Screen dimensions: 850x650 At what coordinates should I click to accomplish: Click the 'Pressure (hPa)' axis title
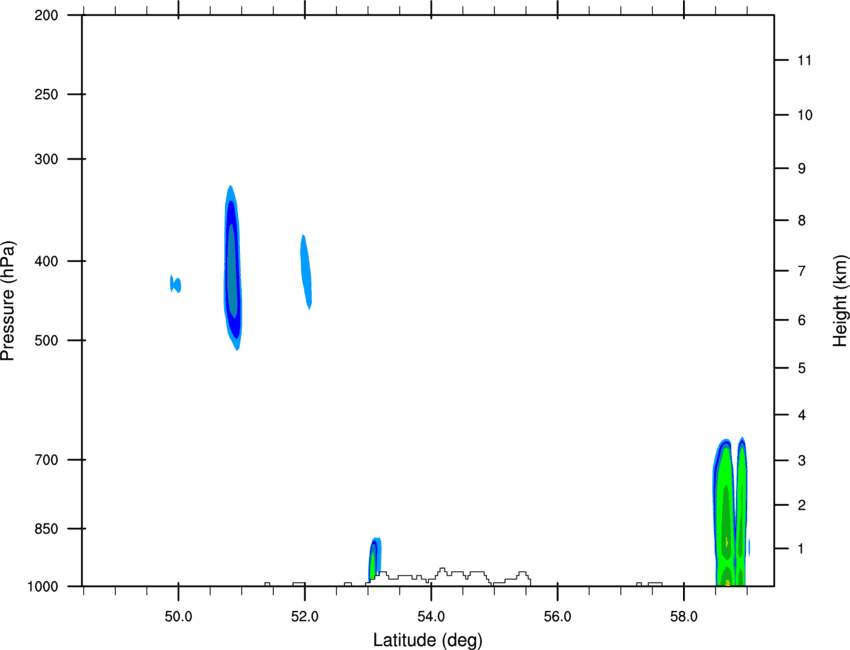coord(8,301)
